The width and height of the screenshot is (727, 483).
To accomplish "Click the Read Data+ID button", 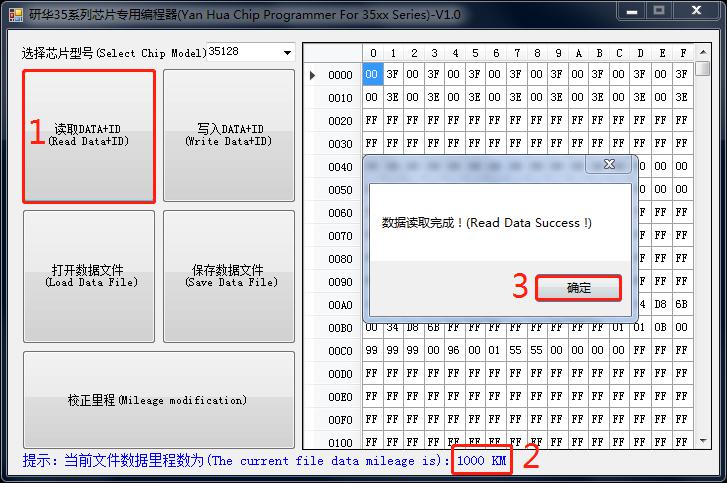I will (89, 136).
